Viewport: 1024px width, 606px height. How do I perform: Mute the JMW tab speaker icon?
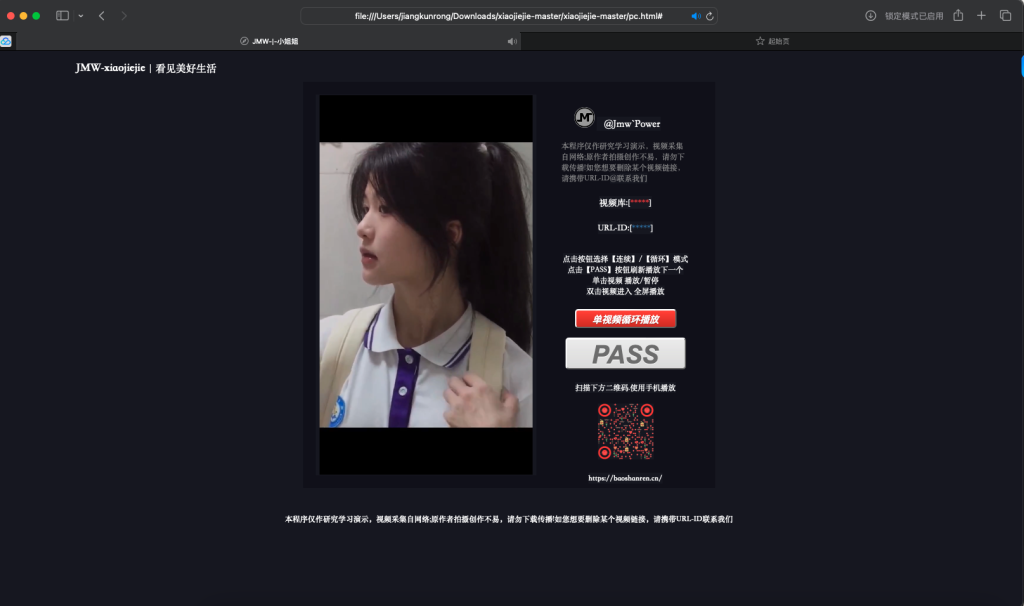[512, 41]
